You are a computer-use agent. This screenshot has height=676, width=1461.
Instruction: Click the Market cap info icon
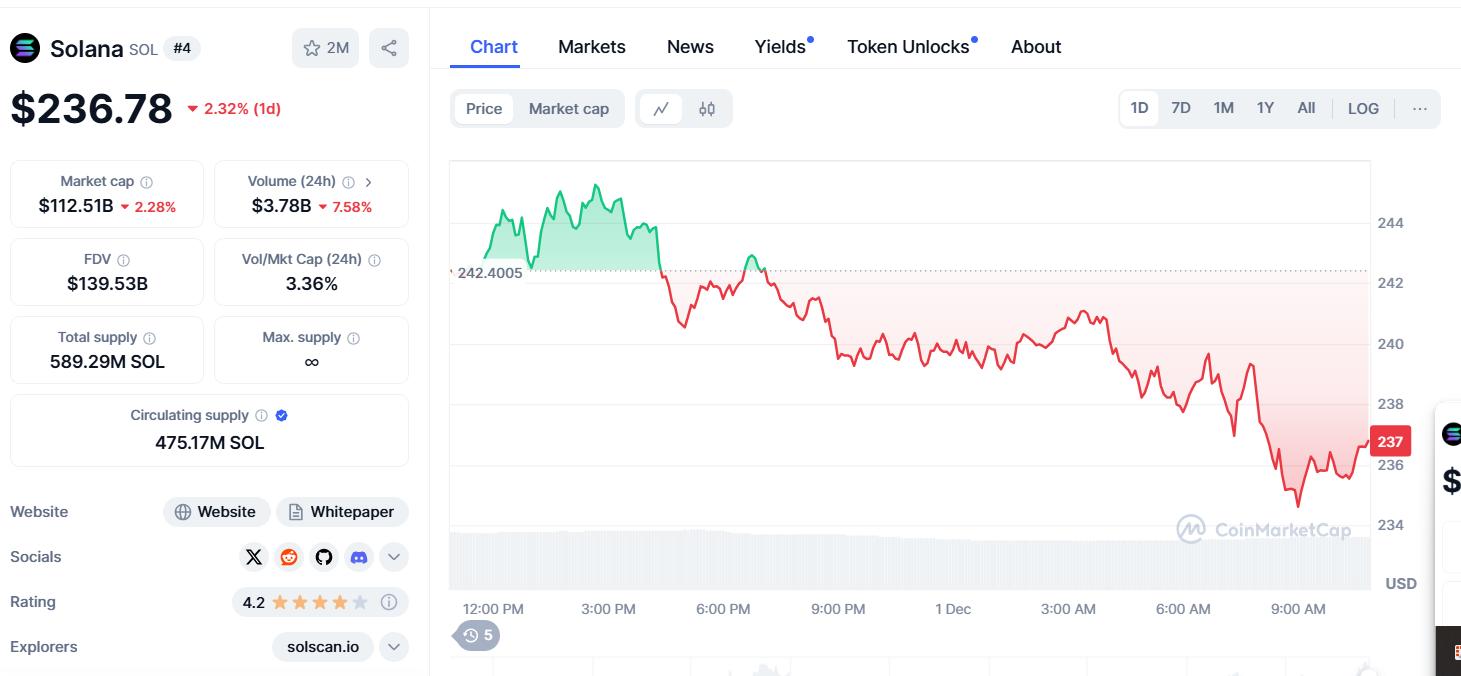click(147, 182)
